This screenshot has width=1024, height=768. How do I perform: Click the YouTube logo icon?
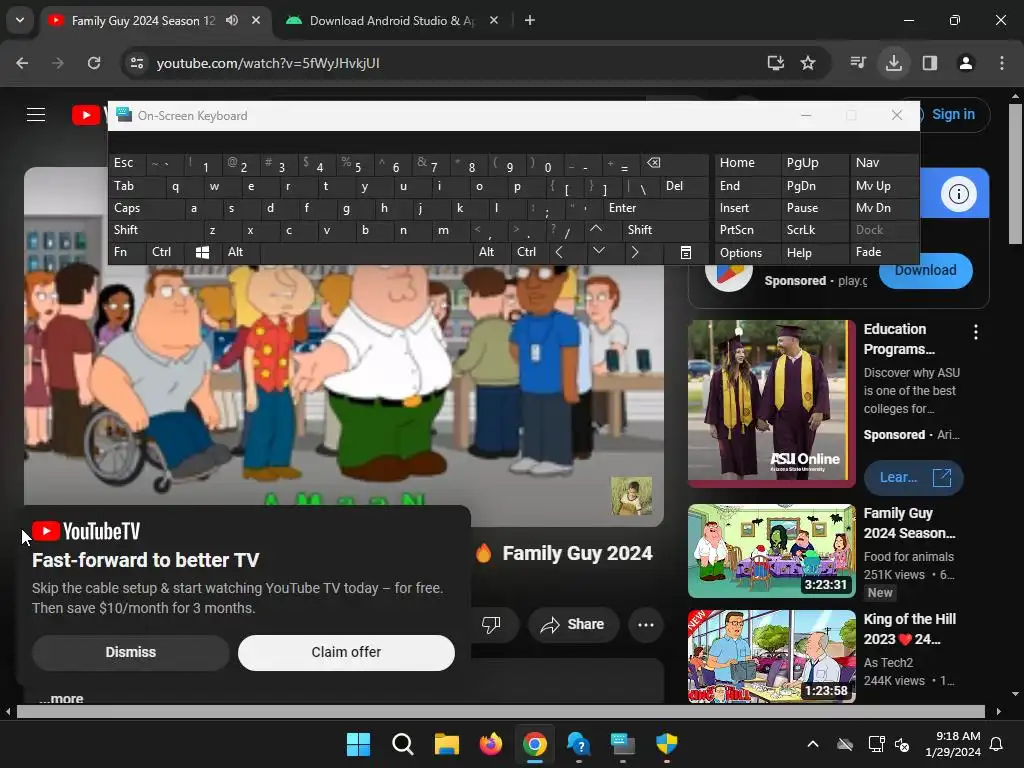point(86,116)
